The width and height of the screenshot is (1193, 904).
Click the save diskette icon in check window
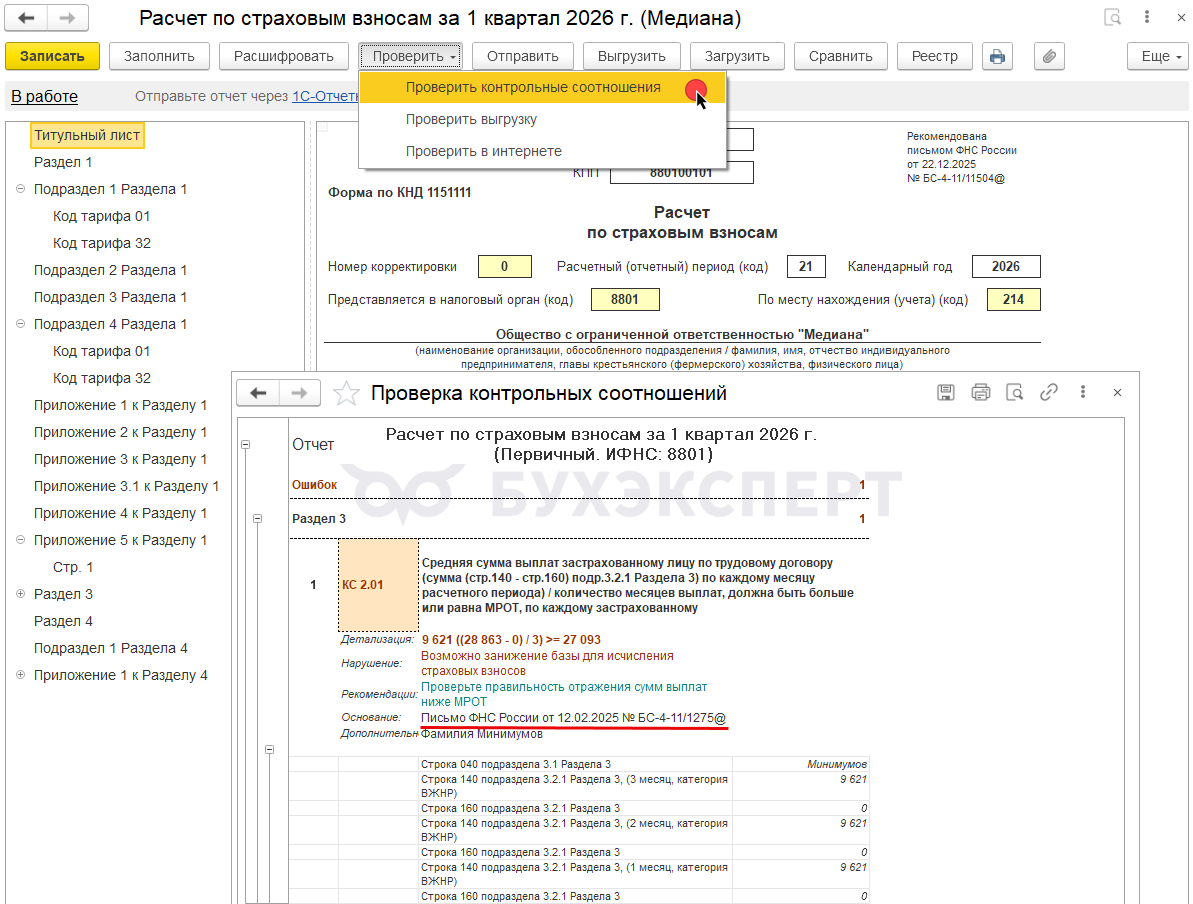pos(946,393)
